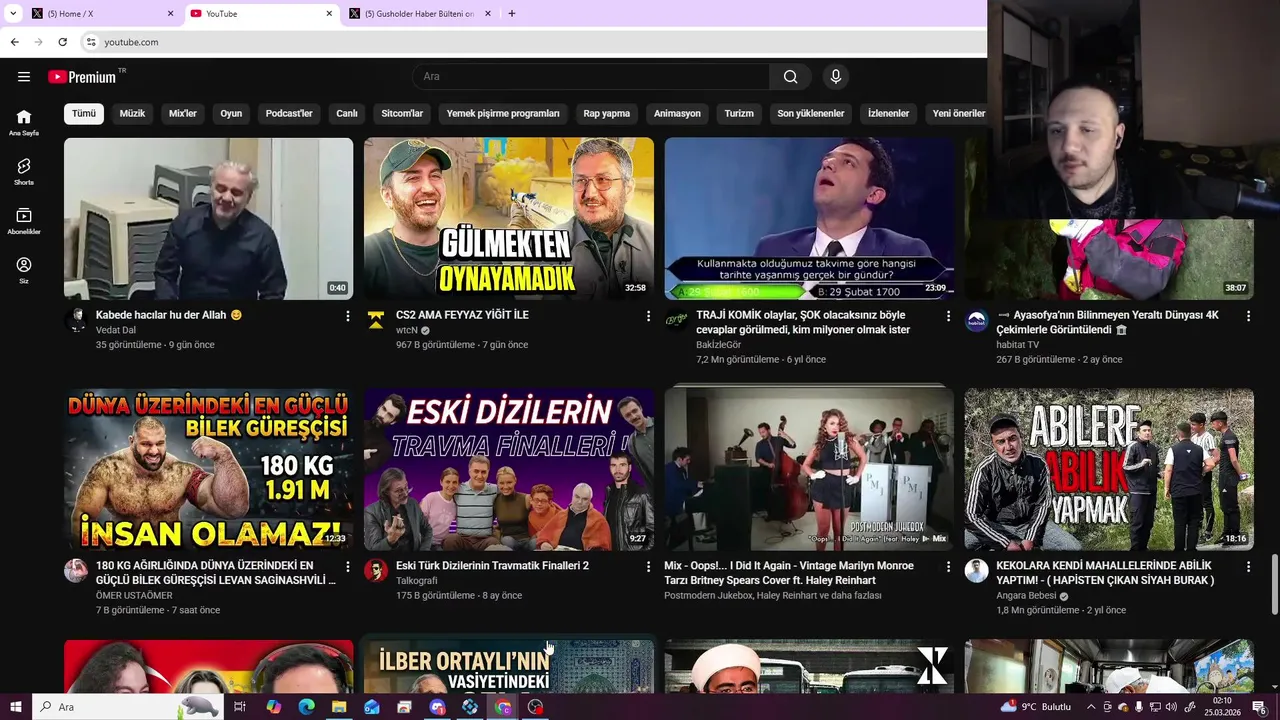Play the GÜLMEKTEN OYNAYAMADIK thumbnail video

pos(509,219)
